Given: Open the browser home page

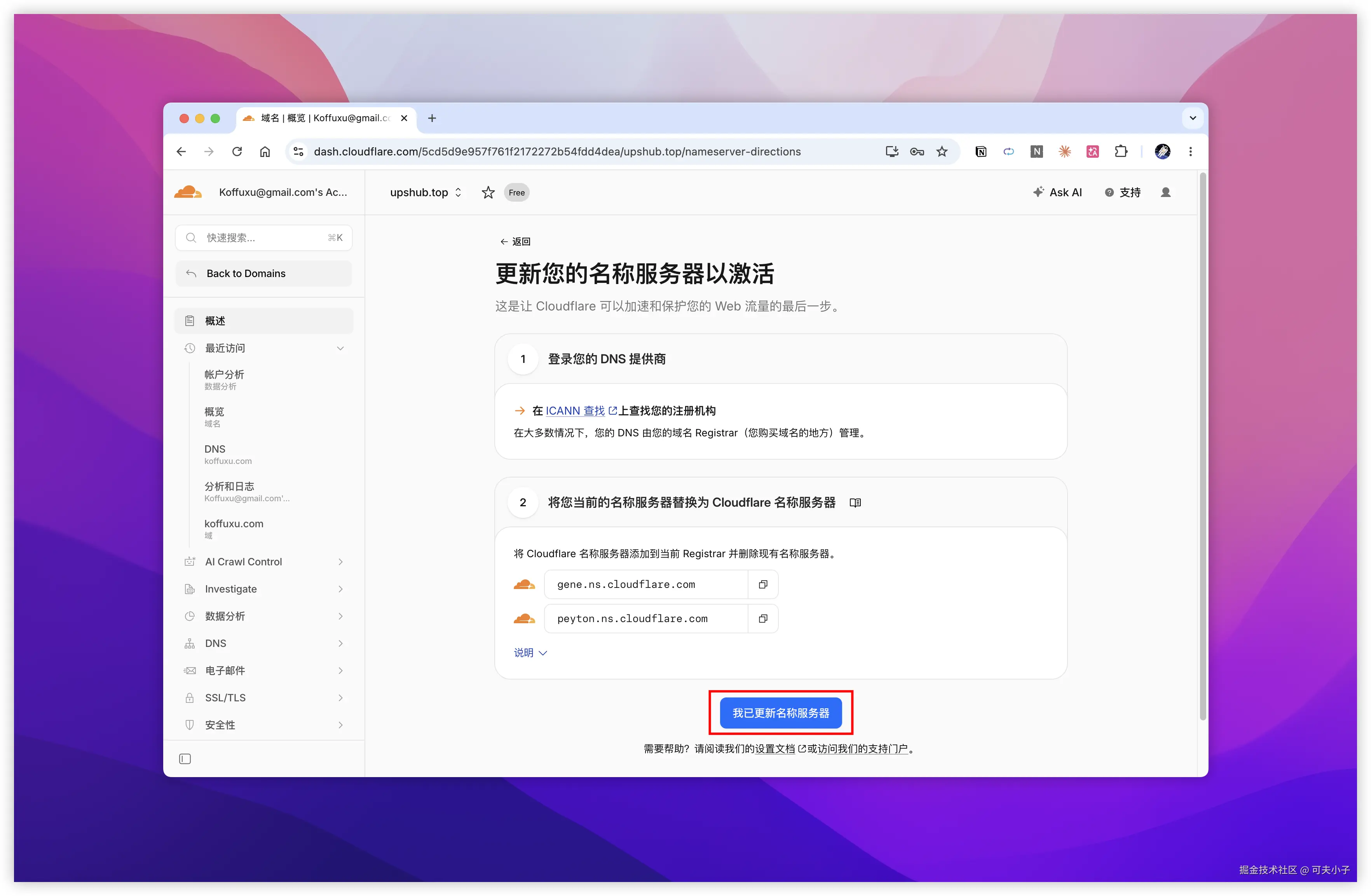Looking at the screenshot, I should [x=265, y=152].
